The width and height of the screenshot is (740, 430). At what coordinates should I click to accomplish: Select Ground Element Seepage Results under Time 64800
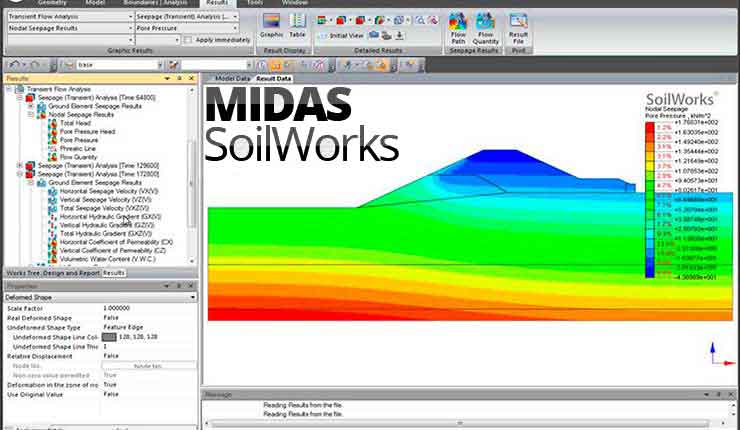click(95, 106)
